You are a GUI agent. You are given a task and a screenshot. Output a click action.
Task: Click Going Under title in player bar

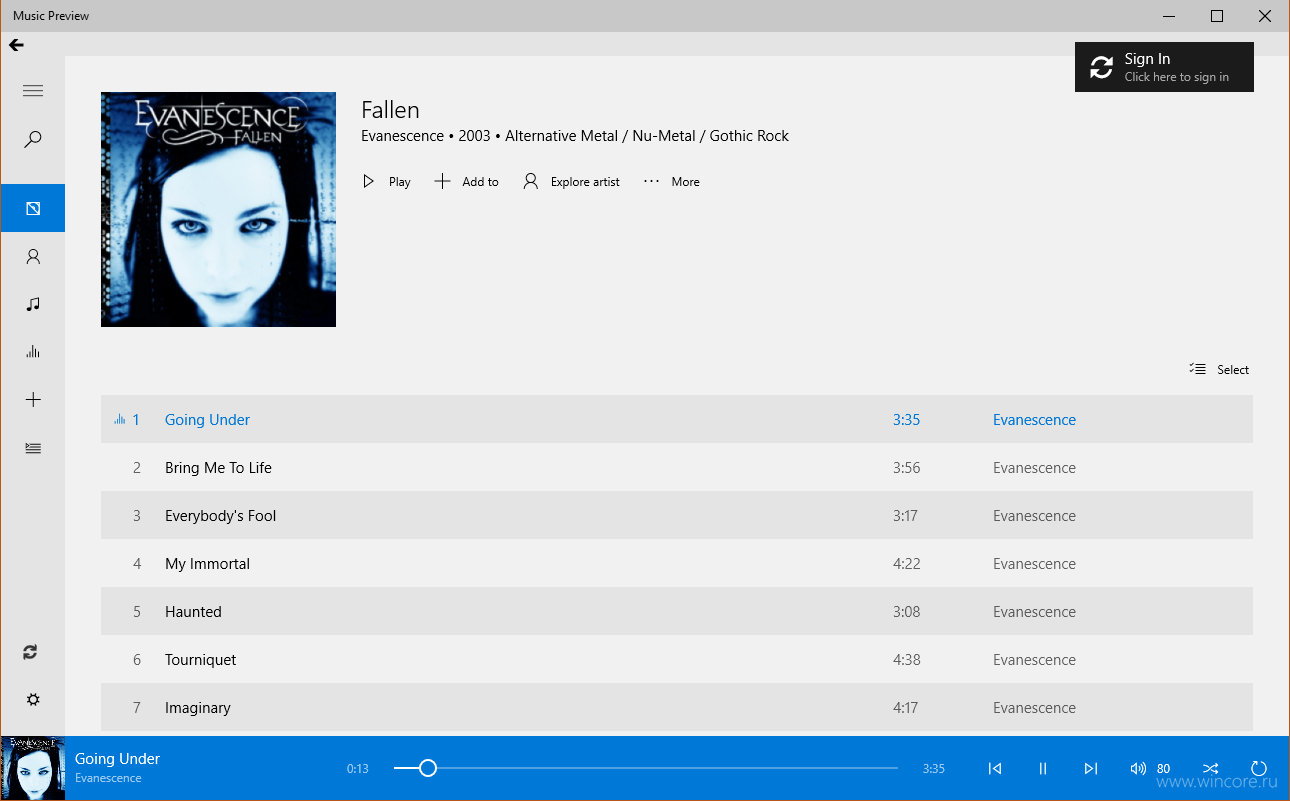117,759
